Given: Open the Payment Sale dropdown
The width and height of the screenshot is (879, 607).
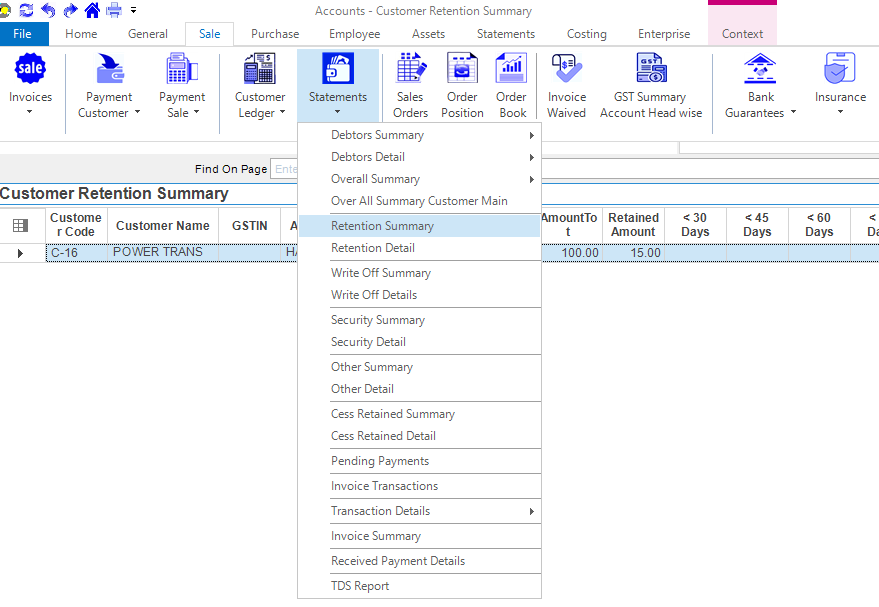Looking at the screenshot, I should [x=181, y=112].
